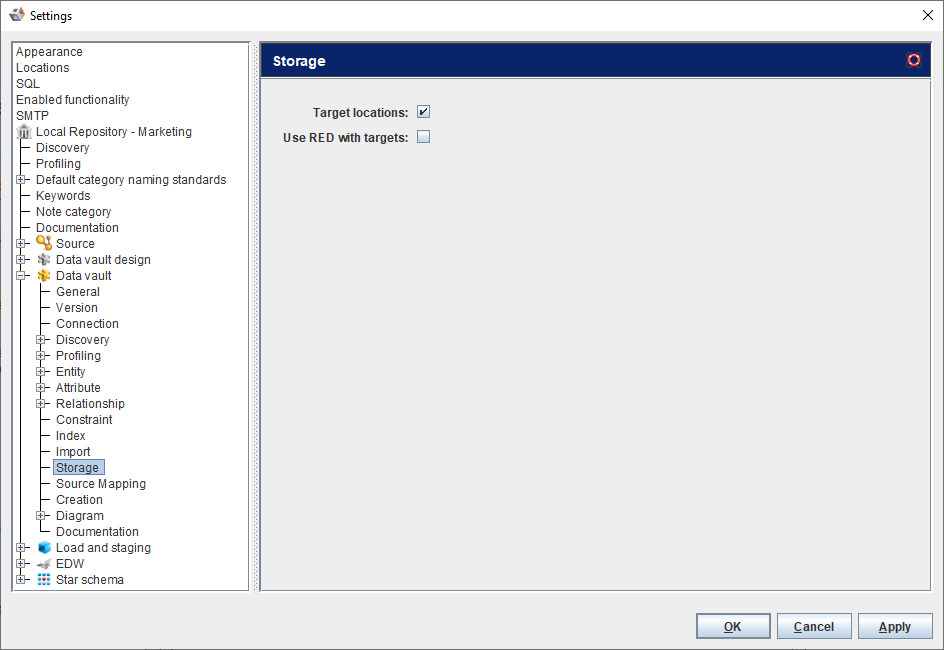This screenshot has width=944, height=650.
Task: Expand the Entity tree node
Action: (x=41, y=372)
